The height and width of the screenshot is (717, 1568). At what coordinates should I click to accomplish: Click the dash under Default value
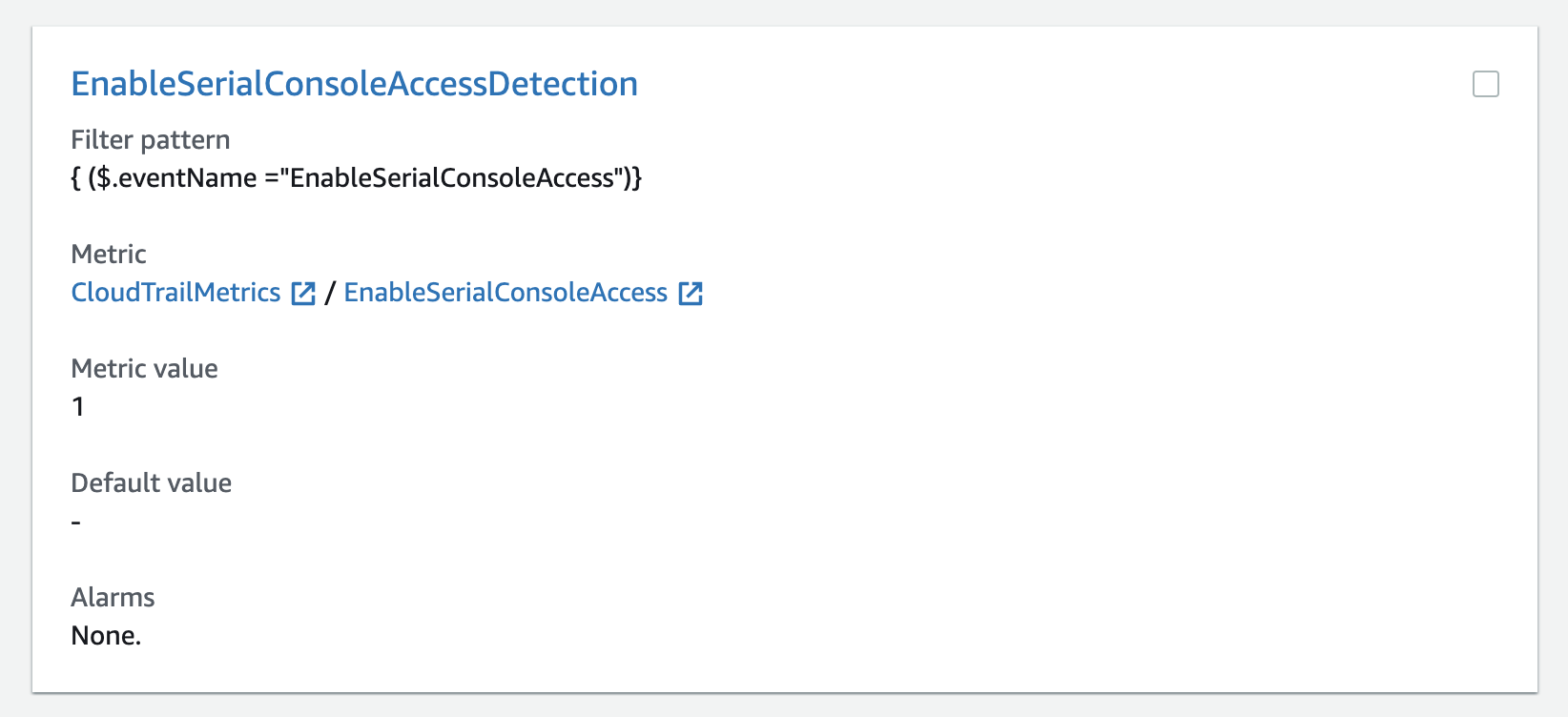pos(75,521)
